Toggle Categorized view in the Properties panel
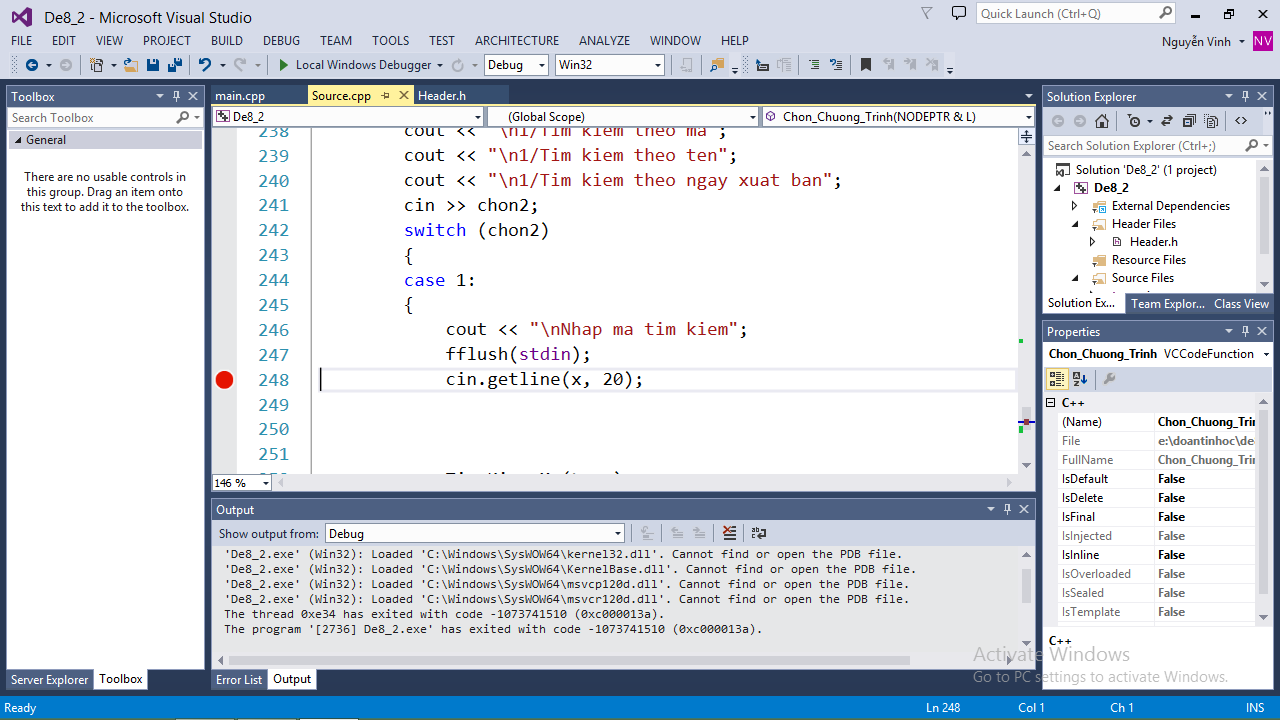Image resolution: width=1280 pixels, height=720 pixels. pyautogui.click(x=1057, y=379)
